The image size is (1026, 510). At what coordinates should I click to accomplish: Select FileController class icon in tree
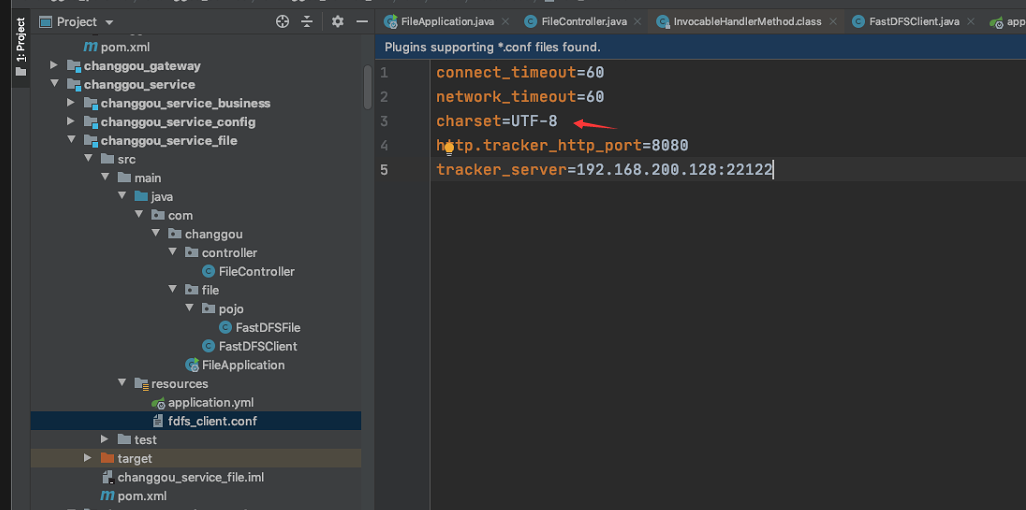(x=209, y=271)
